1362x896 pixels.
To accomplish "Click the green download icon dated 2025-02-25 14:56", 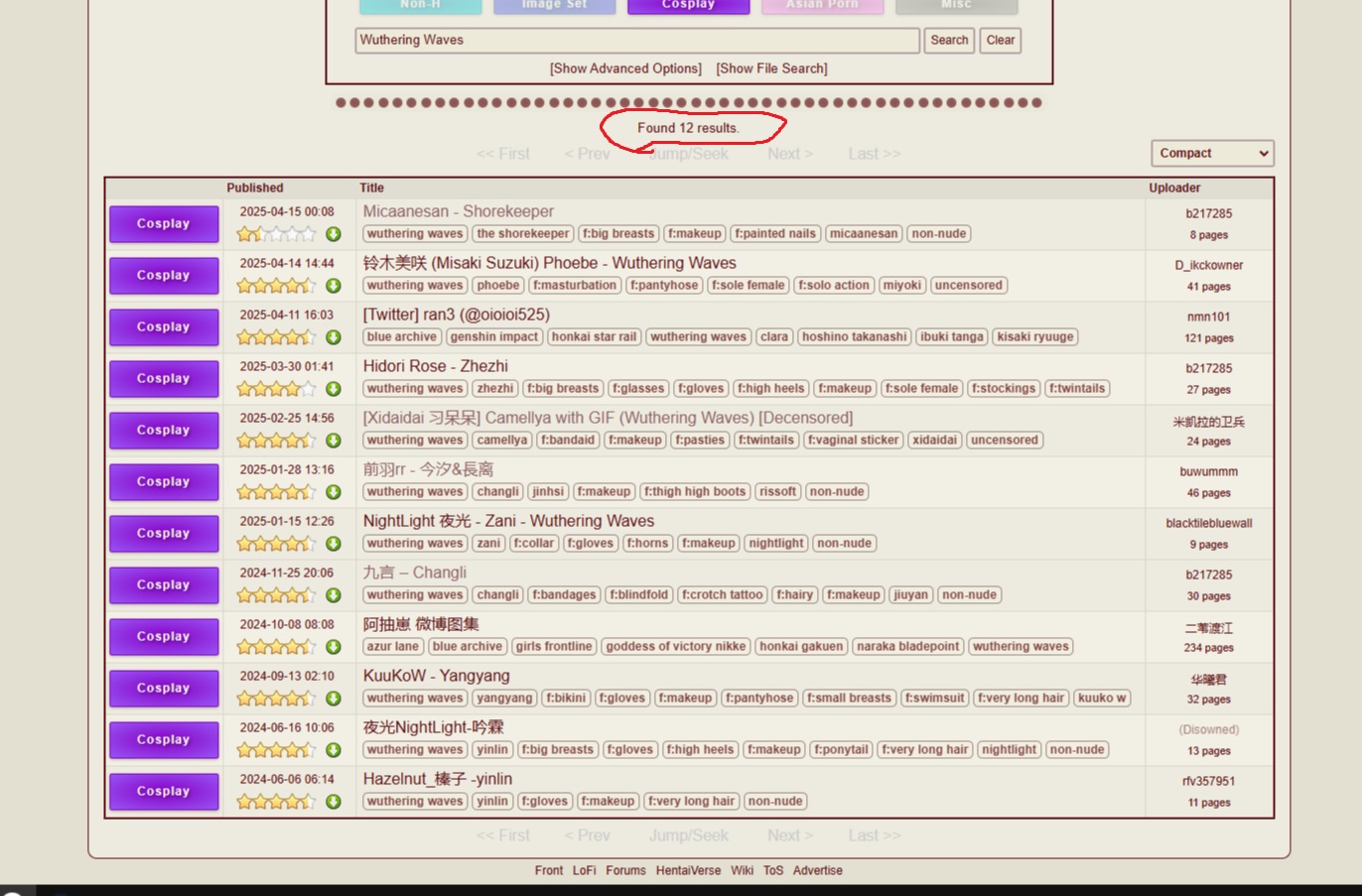I will pos(334,441).
